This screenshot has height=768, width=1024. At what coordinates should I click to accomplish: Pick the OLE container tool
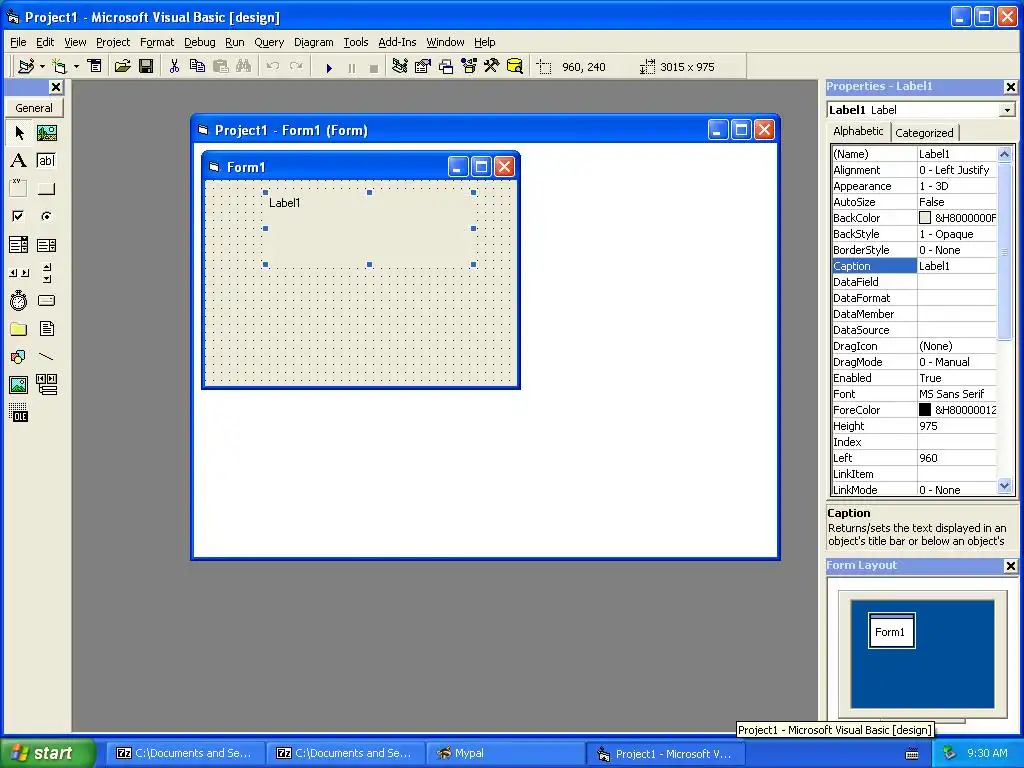(19, 413)
